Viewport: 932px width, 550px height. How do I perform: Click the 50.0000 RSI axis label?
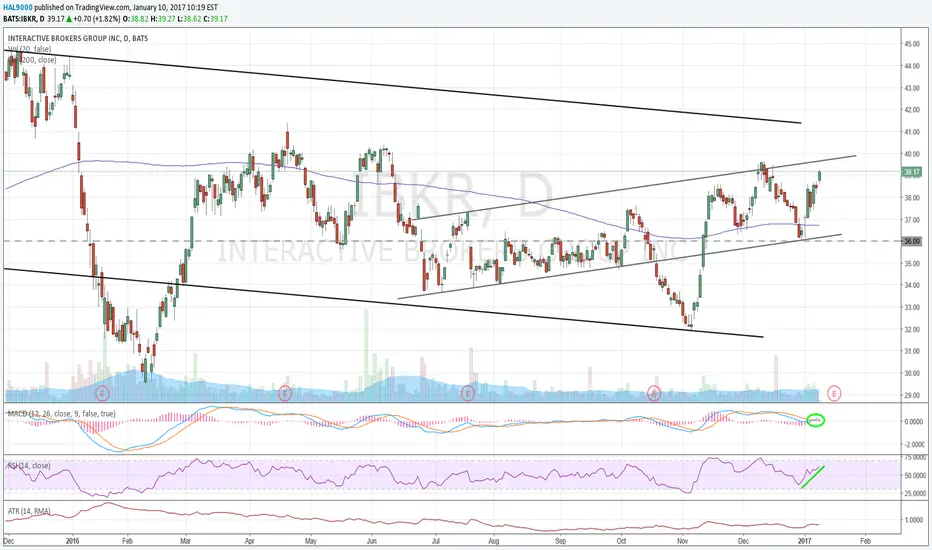(915, 476)
